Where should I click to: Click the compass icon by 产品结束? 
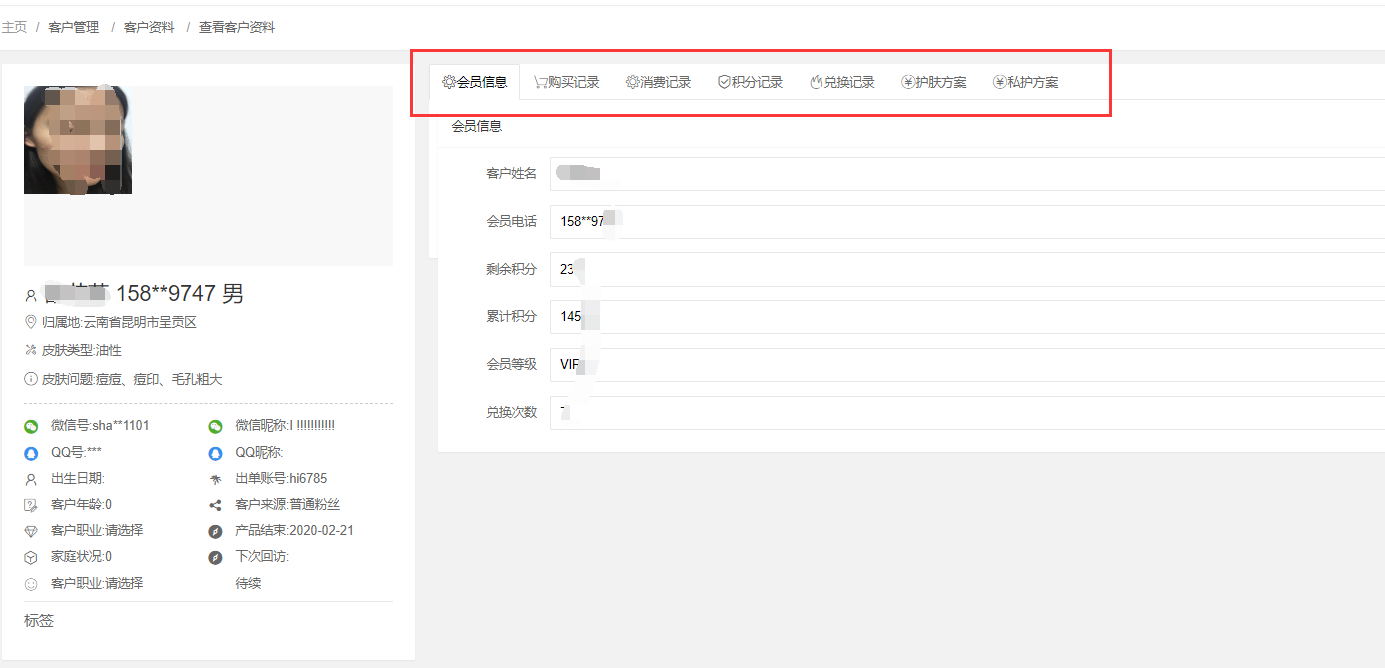[x=215, y=531]
